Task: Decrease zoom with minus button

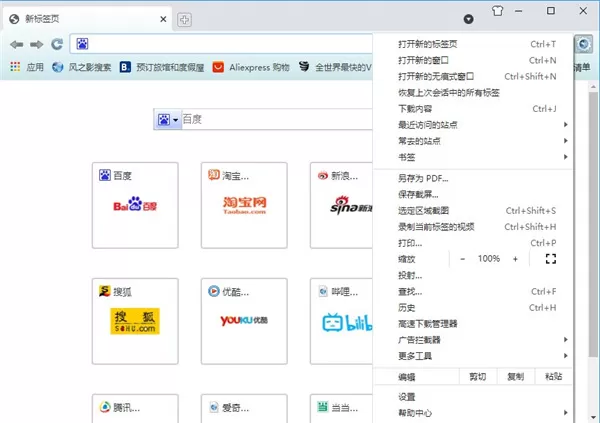Action: [x=462, y=259]
